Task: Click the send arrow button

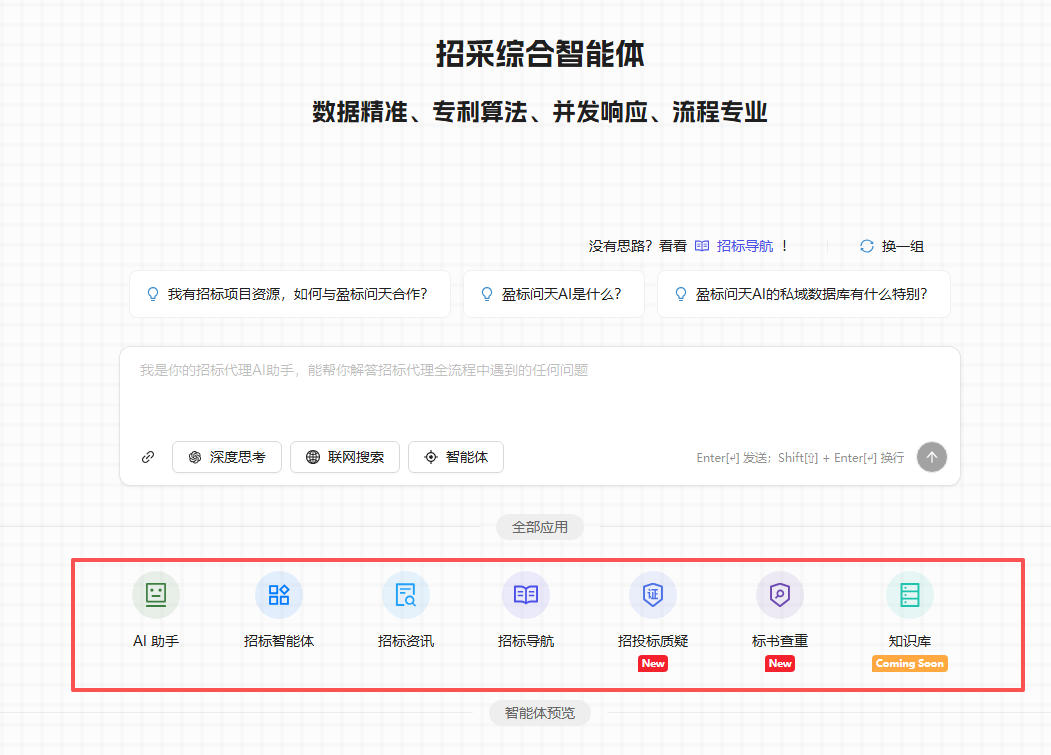Action: coord(932,457)
